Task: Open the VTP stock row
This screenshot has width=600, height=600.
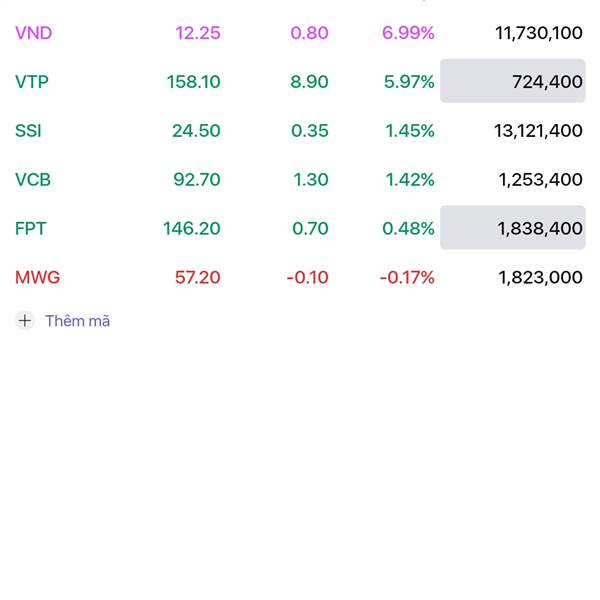Action: [x=300, y=82]
